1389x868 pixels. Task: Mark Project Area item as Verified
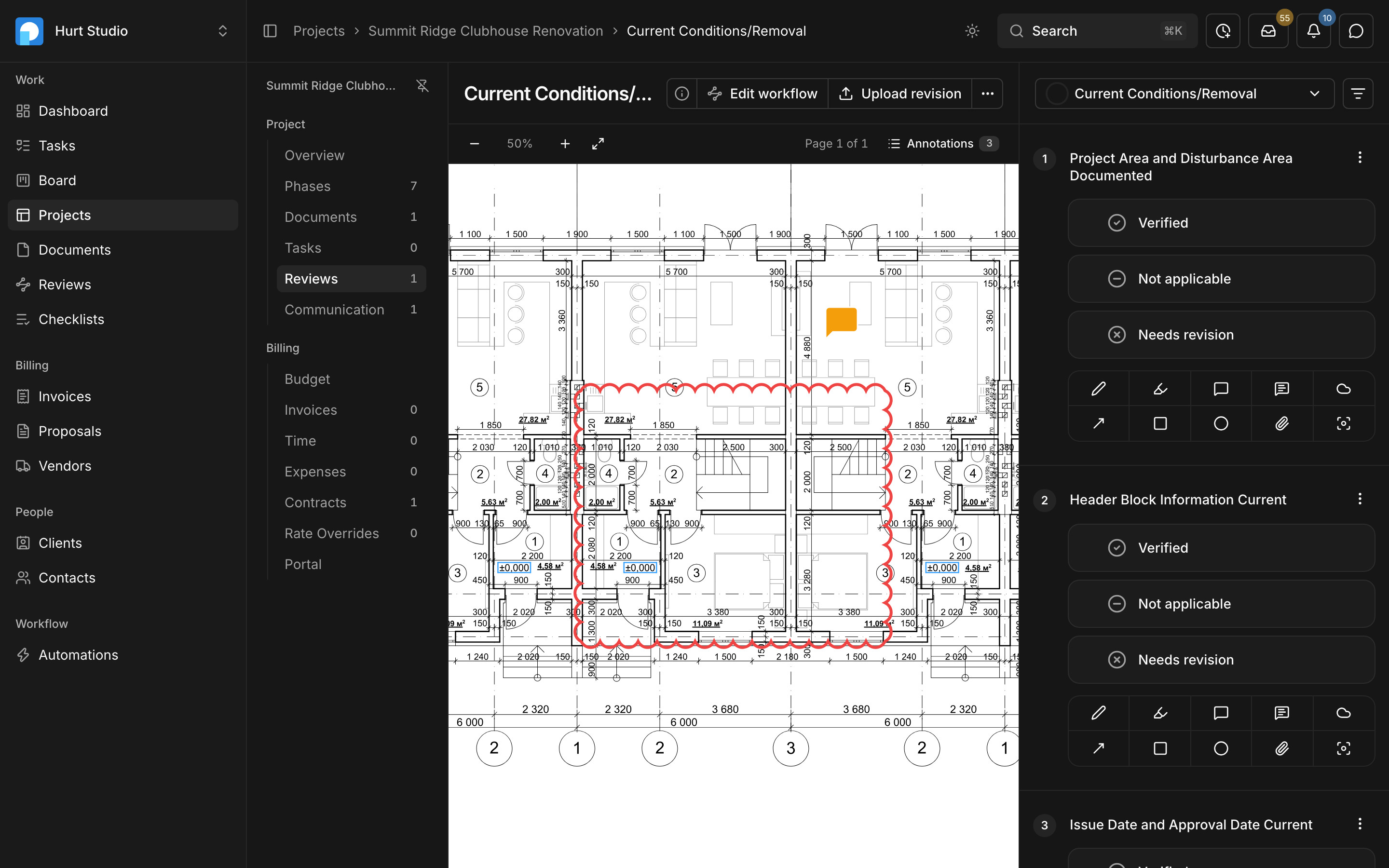pyautogui.click(x=1221, y=223)
